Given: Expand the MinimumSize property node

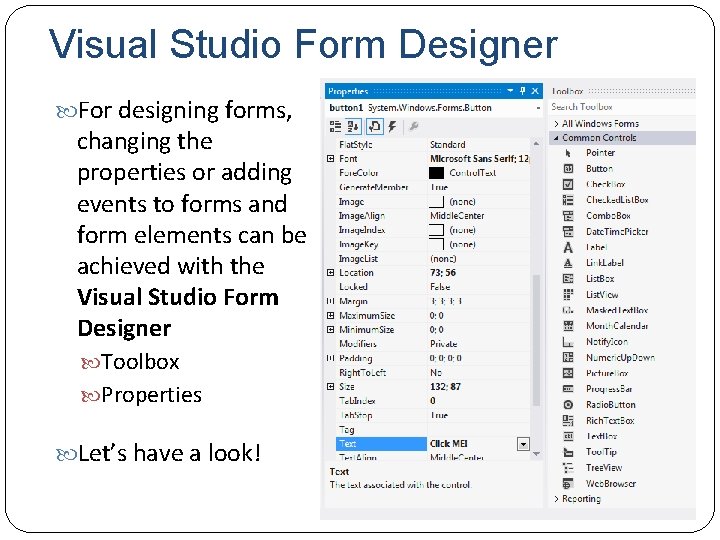Looking at the screenshot, I should (330, 329).
